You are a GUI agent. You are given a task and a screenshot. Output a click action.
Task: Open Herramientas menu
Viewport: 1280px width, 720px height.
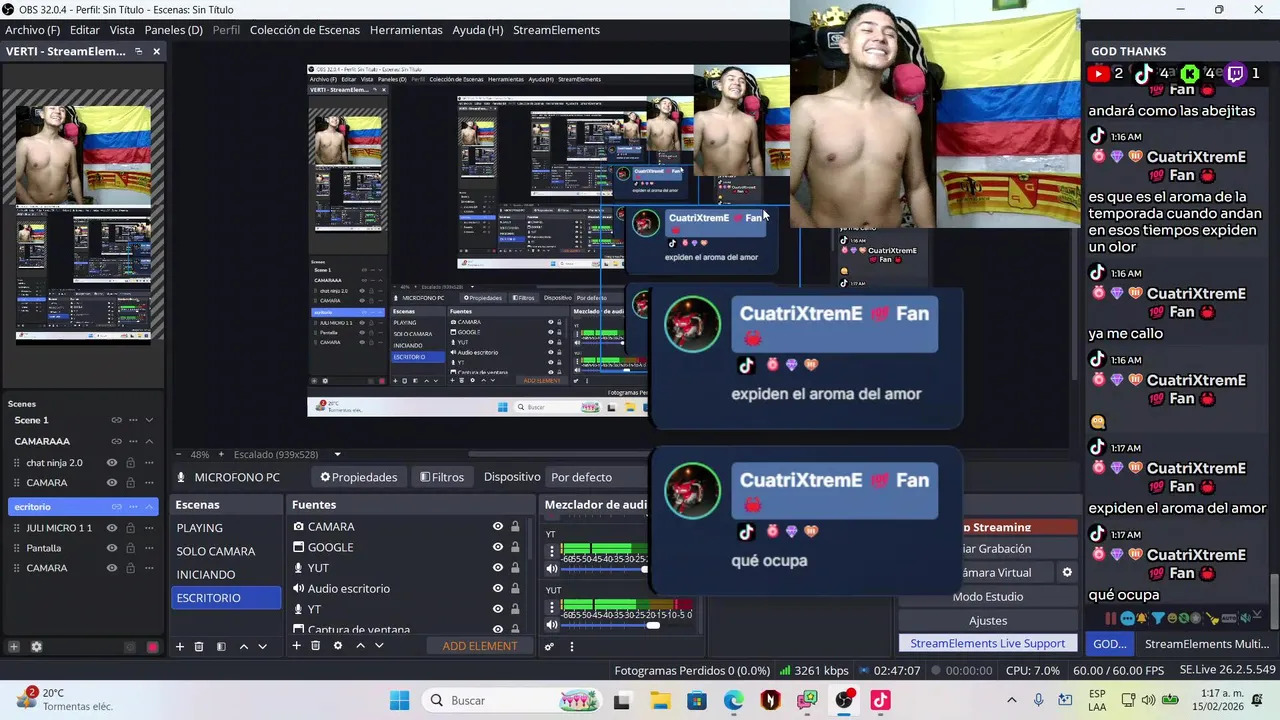tap(406, 30)
